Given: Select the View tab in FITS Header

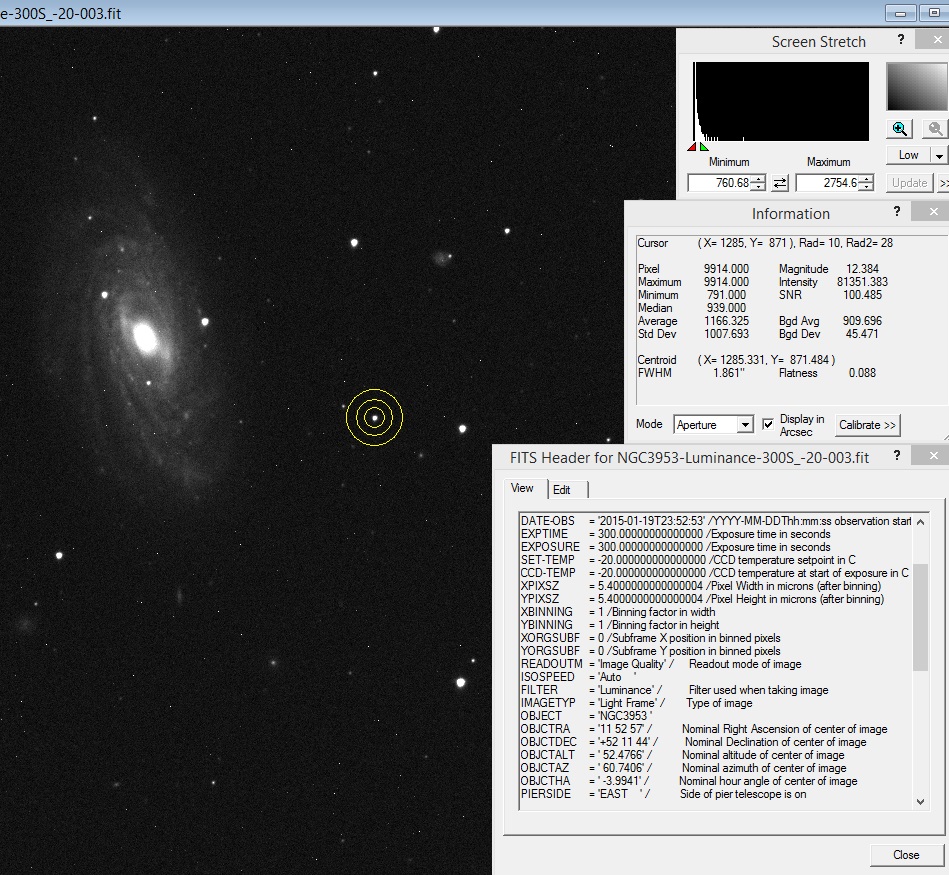Looking at the screenshot, I should click(x=522, y=489).
